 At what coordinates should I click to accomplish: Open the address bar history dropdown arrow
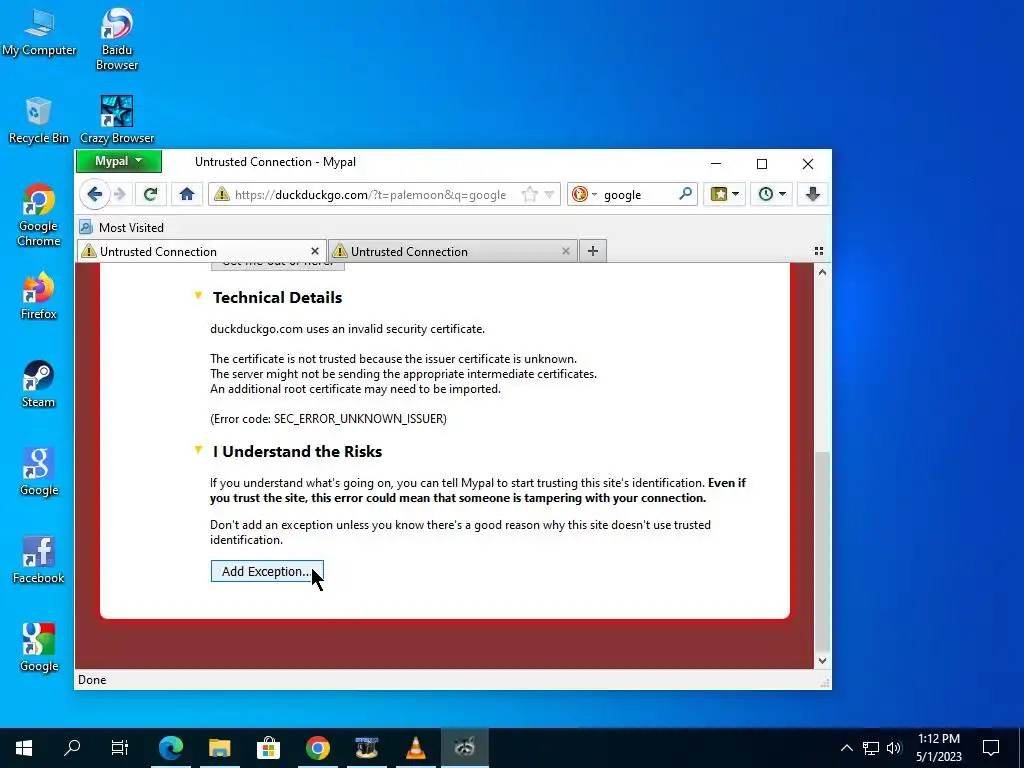pyautogui.click(x=549, y=194)
